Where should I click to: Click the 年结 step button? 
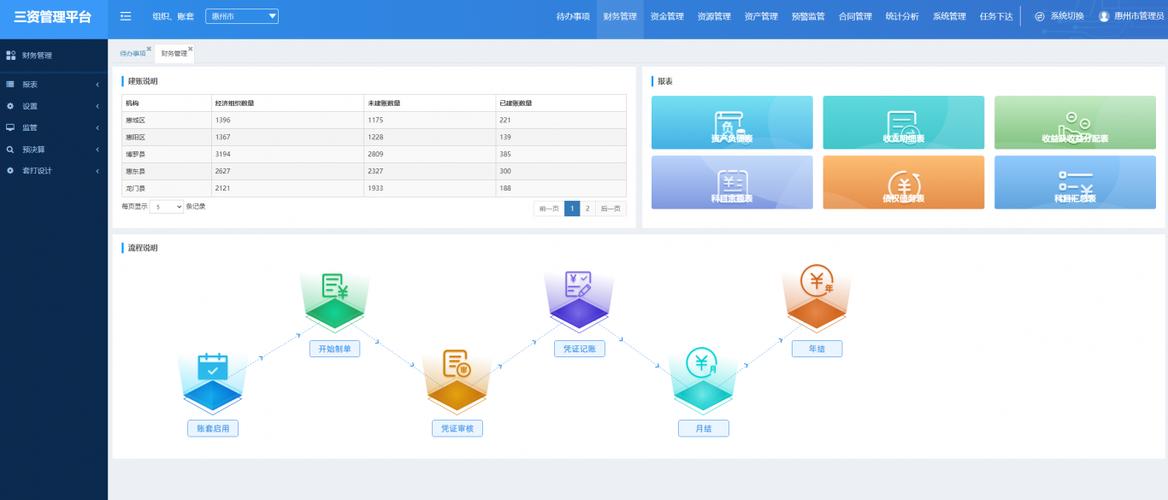point(817,349)
